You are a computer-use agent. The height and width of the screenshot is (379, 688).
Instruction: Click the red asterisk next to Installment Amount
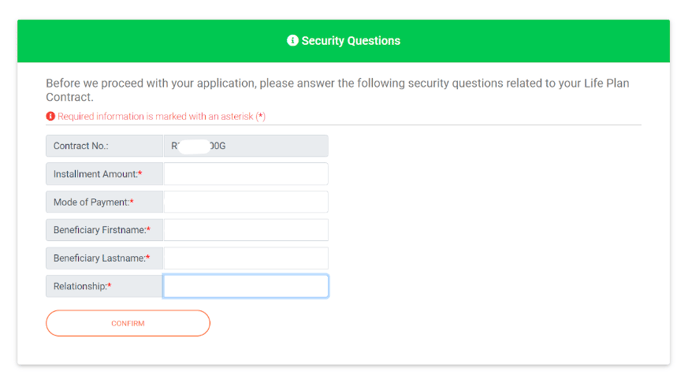pos(140,173)
